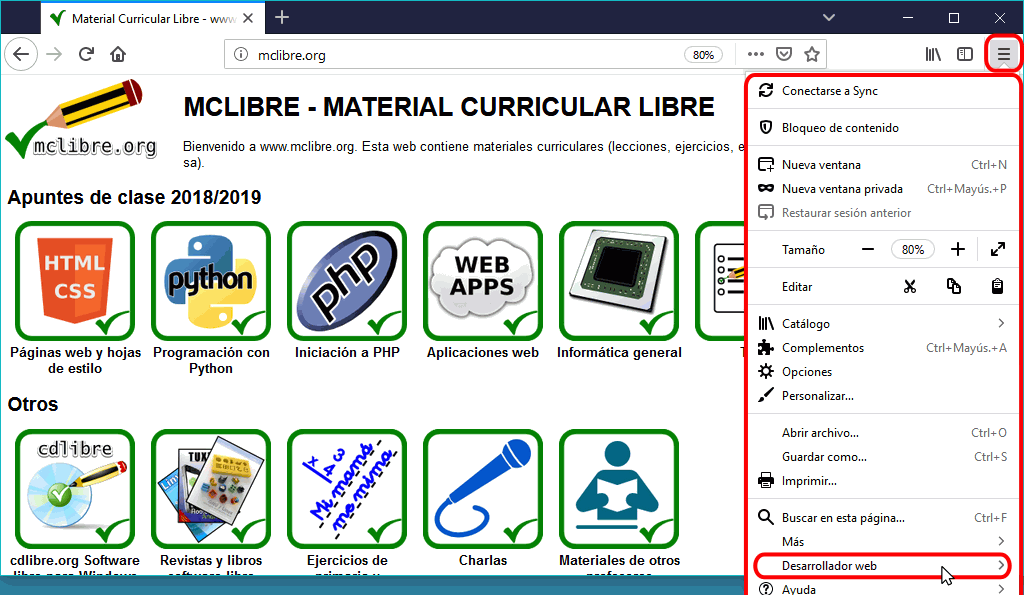Select Nueva ventana
The height and width of the screenshot is (595, 1024).
click(883, 165)
